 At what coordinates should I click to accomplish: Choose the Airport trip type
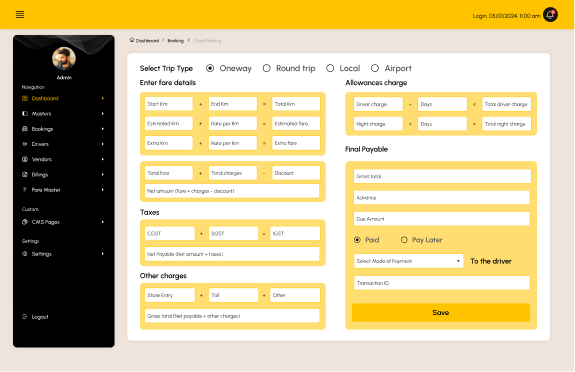click(375, 68)
